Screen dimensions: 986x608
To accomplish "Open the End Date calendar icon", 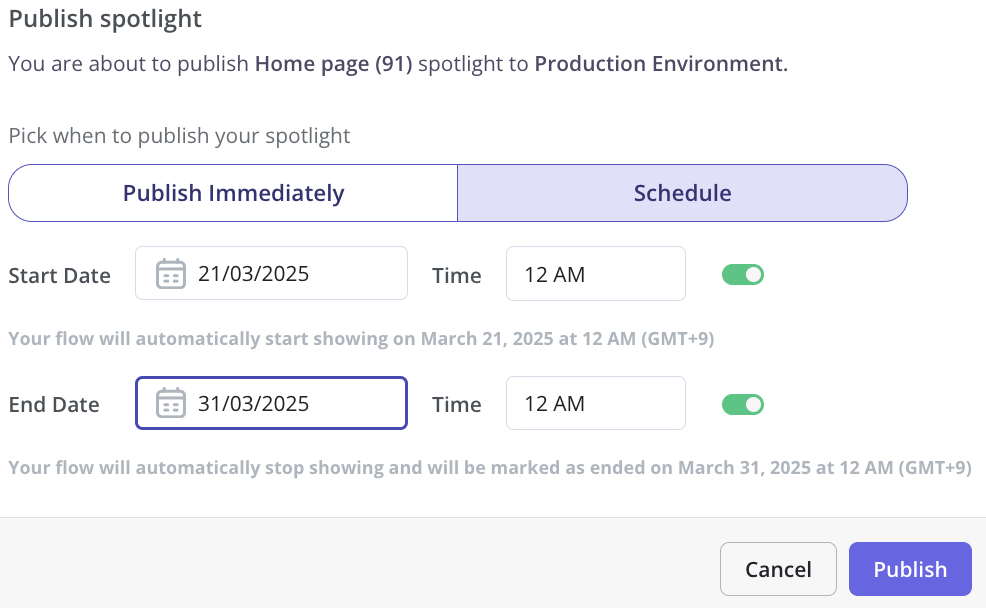I will point(170,402).
